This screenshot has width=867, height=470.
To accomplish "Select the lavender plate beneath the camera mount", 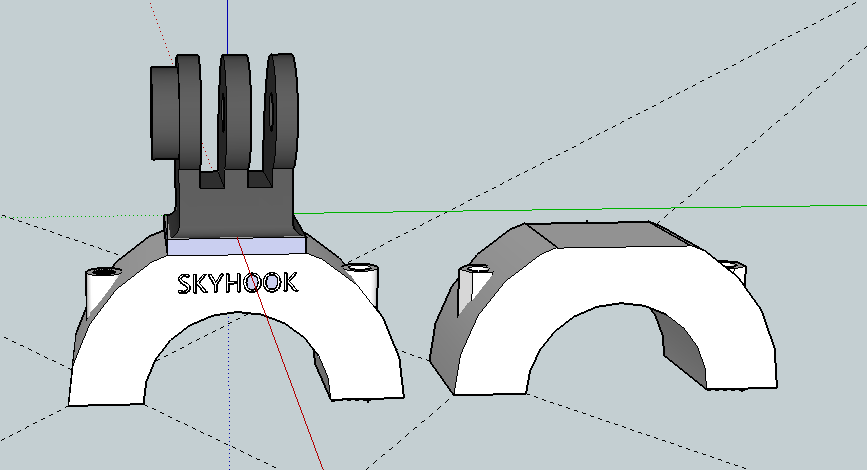I will (237, 244).
